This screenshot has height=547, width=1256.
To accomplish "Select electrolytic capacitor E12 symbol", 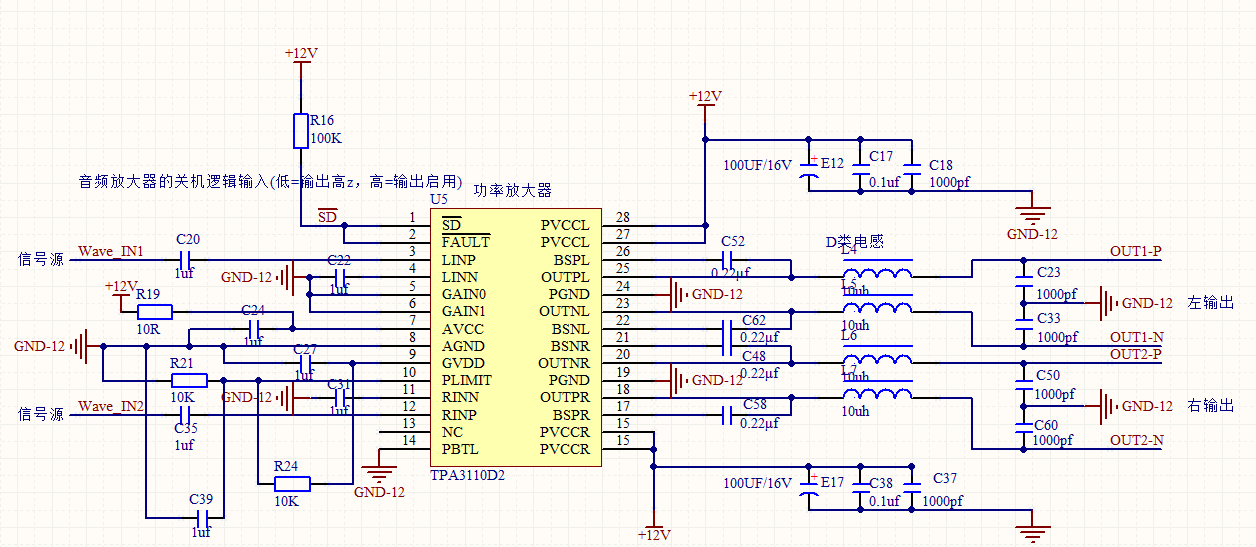I will (x=811, y=170).
